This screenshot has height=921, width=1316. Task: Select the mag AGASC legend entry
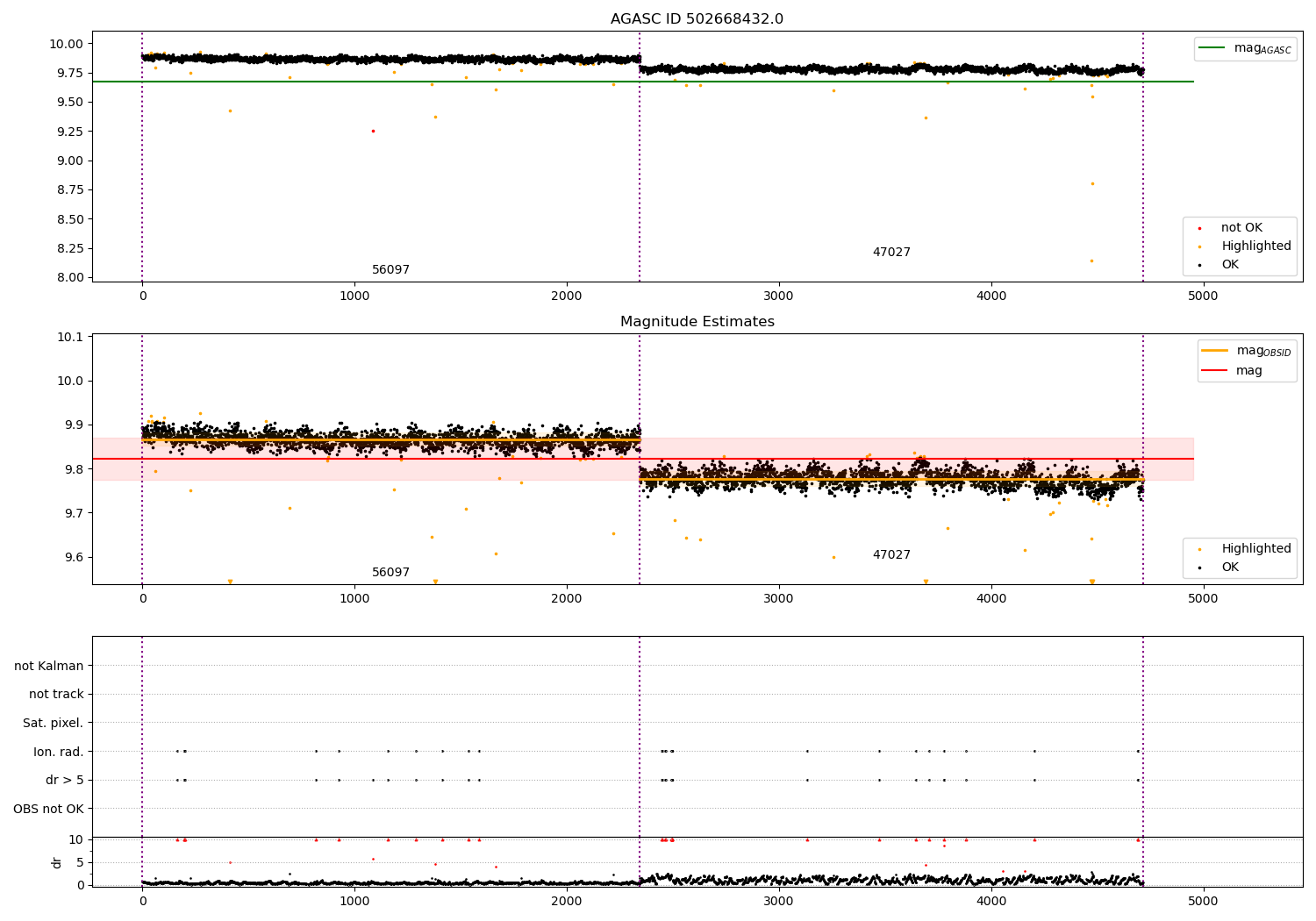click(x=1246, y=48)
